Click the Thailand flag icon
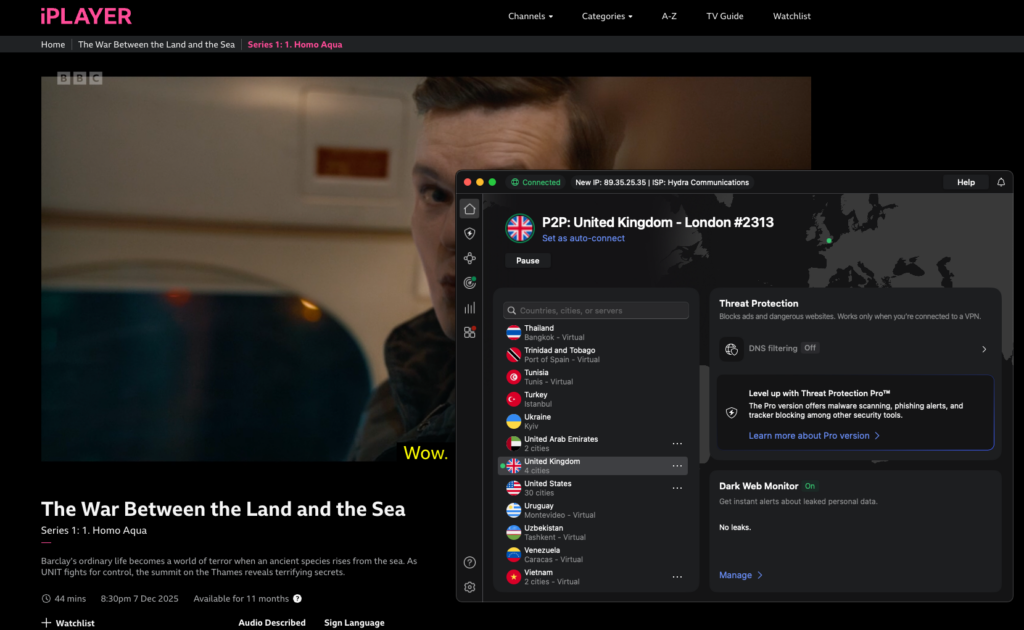 click(x=514, y=333)
